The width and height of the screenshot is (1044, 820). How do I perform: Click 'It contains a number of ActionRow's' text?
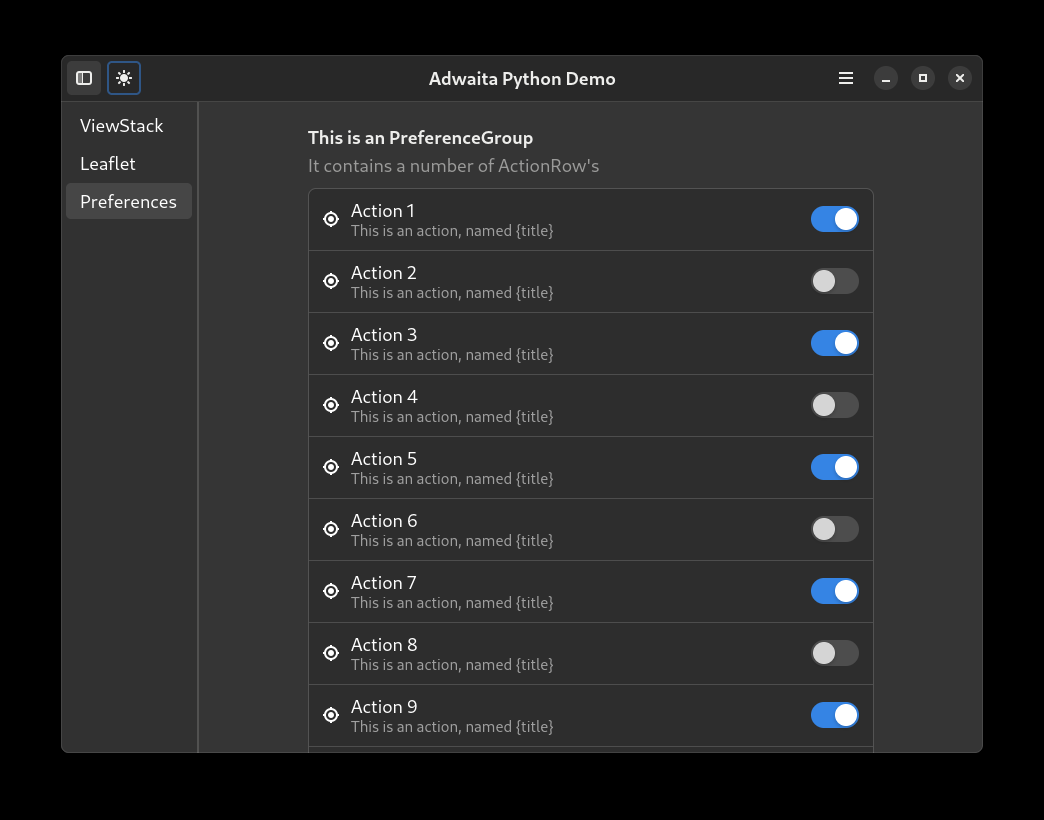(x=453, y=166)
